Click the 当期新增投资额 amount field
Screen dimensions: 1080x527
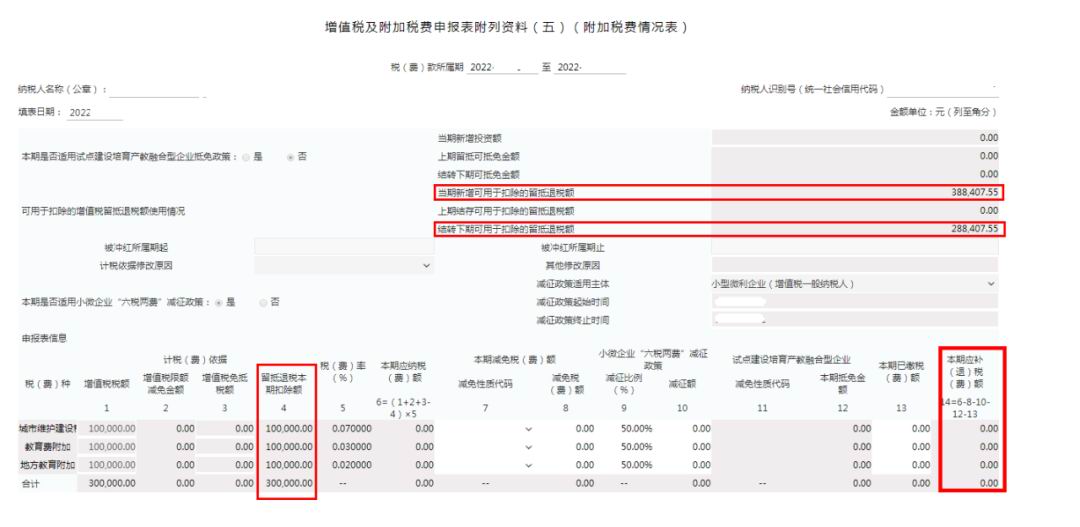pos(856,138)
